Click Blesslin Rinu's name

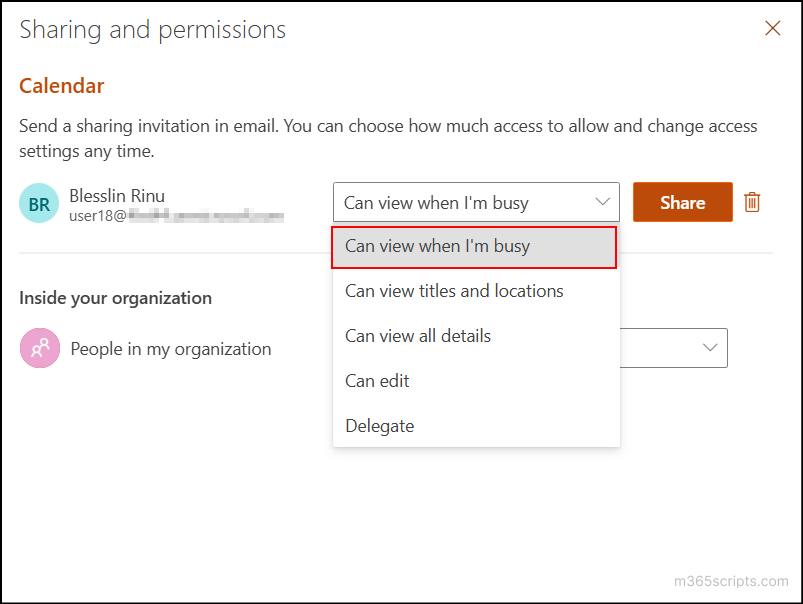[x=117, y=195]
